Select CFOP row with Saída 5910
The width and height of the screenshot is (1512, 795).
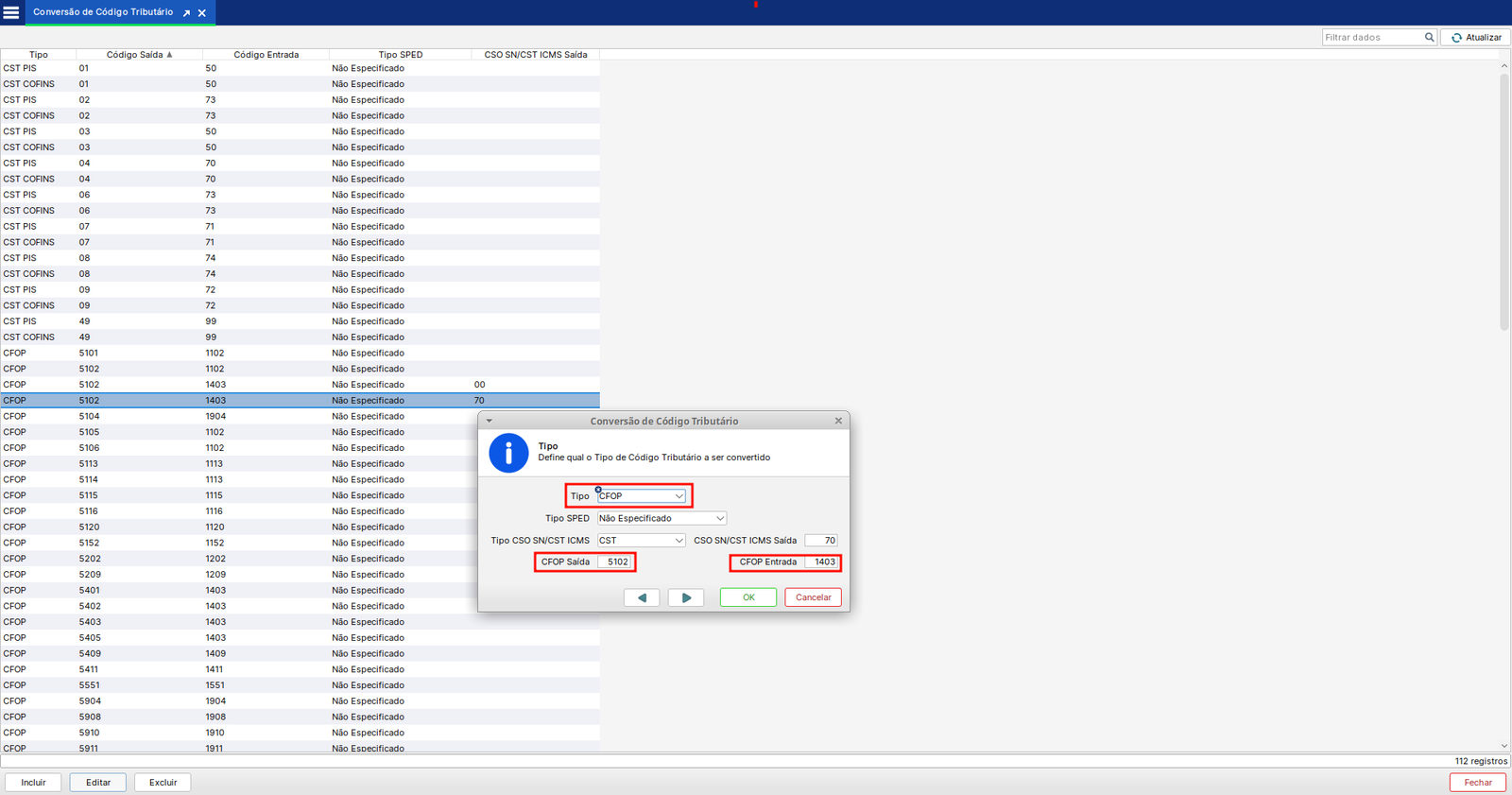(300, 733)
